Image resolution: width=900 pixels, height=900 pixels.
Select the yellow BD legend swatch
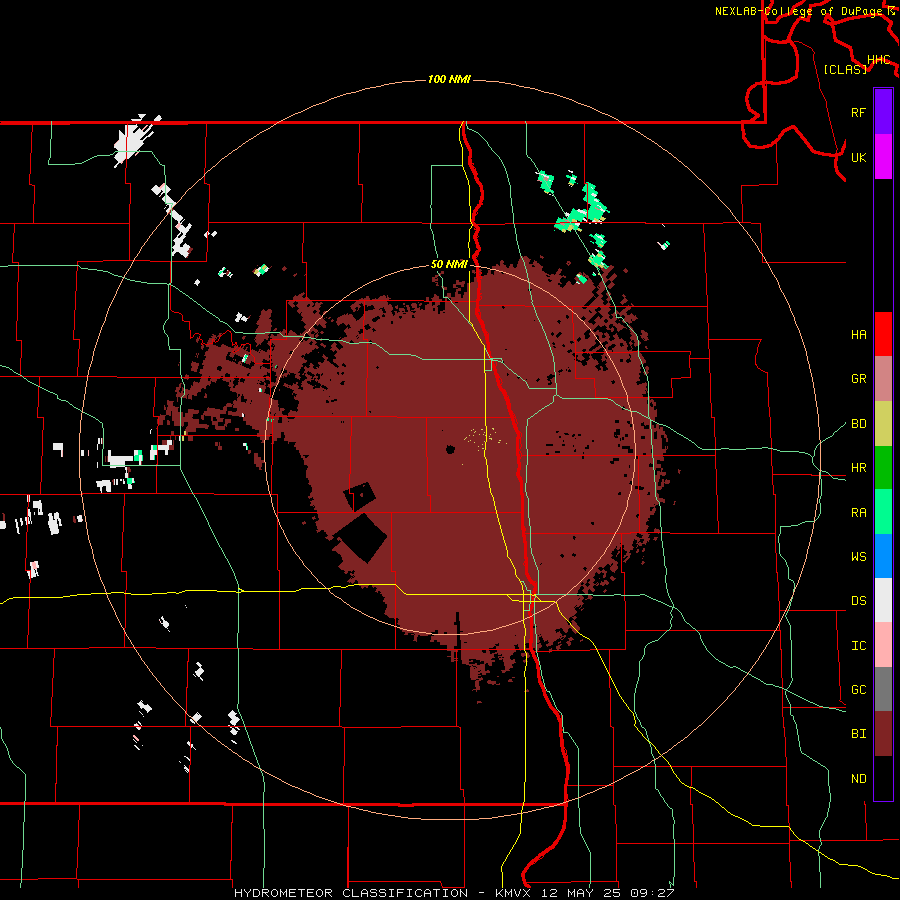(883, 423)
